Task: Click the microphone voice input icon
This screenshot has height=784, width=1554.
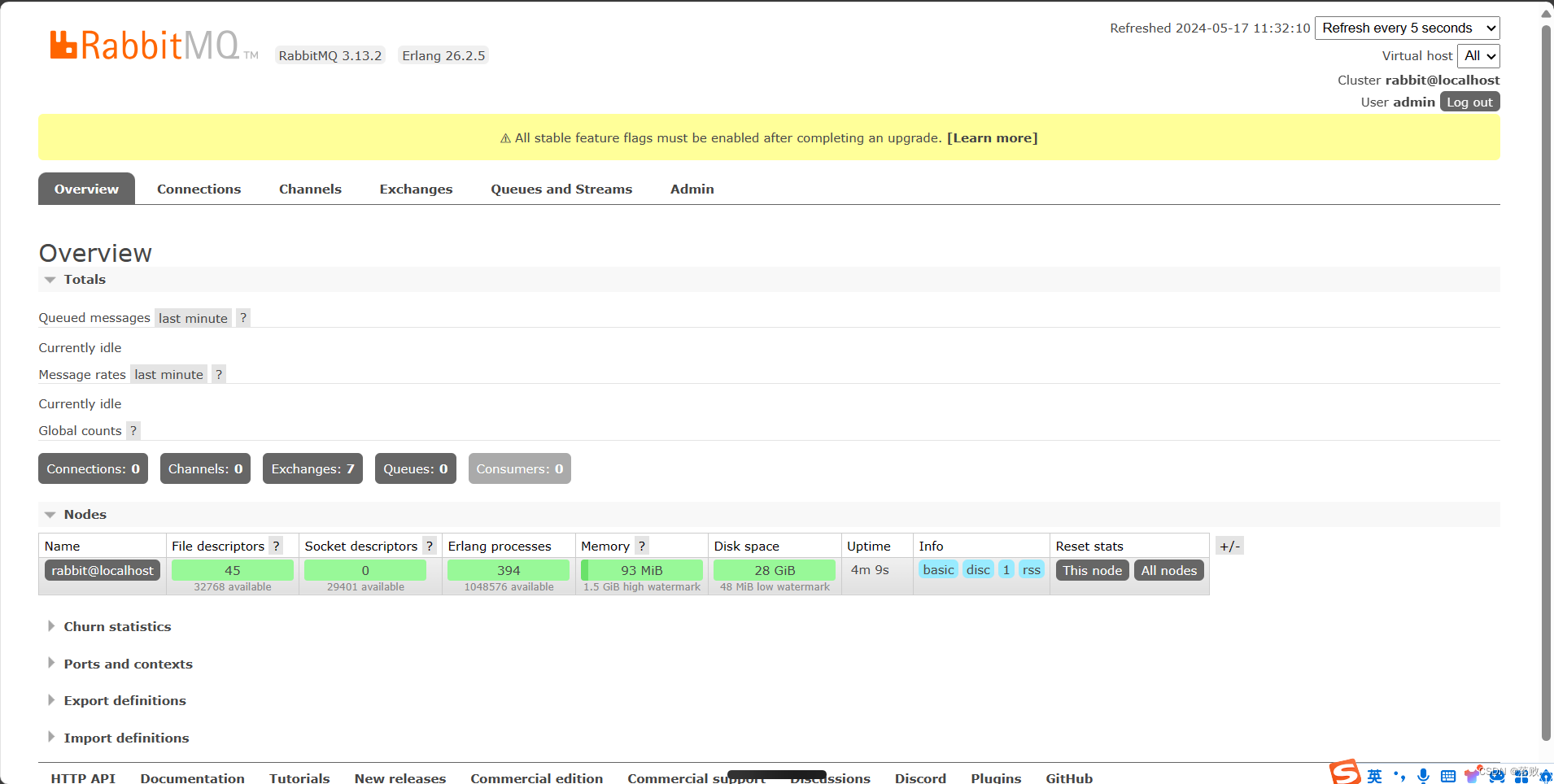Action: coord(1423,776)
